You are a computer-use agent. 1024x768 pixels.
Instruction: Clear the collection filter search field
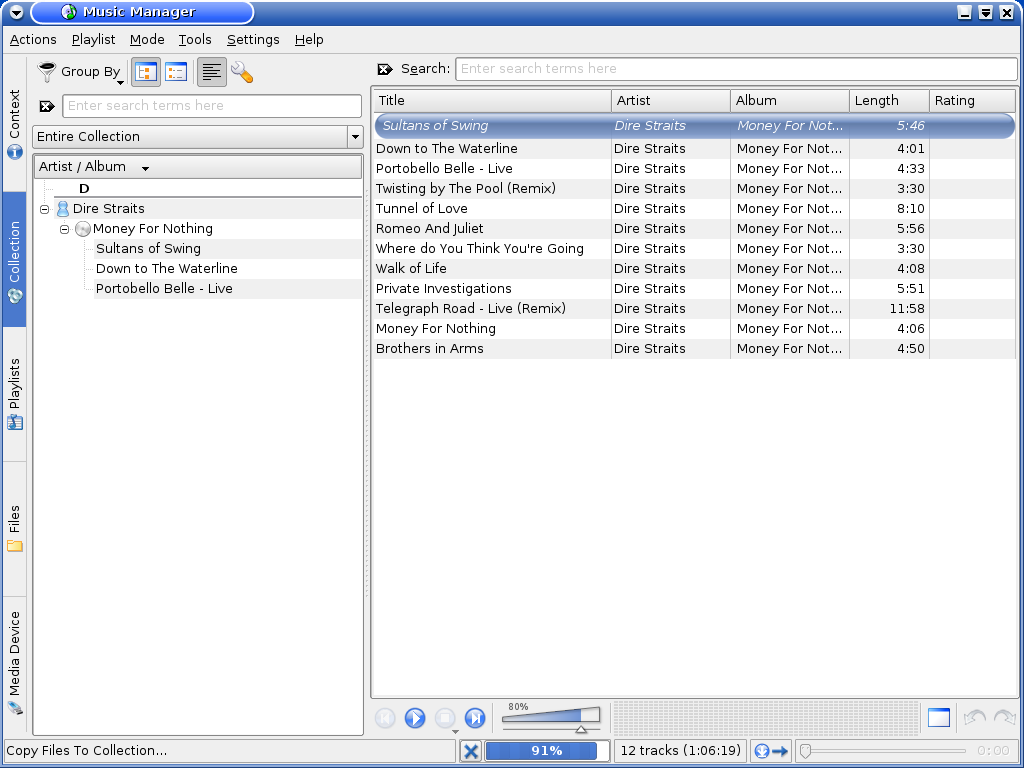pyautogui.click(x=47, y=106)
